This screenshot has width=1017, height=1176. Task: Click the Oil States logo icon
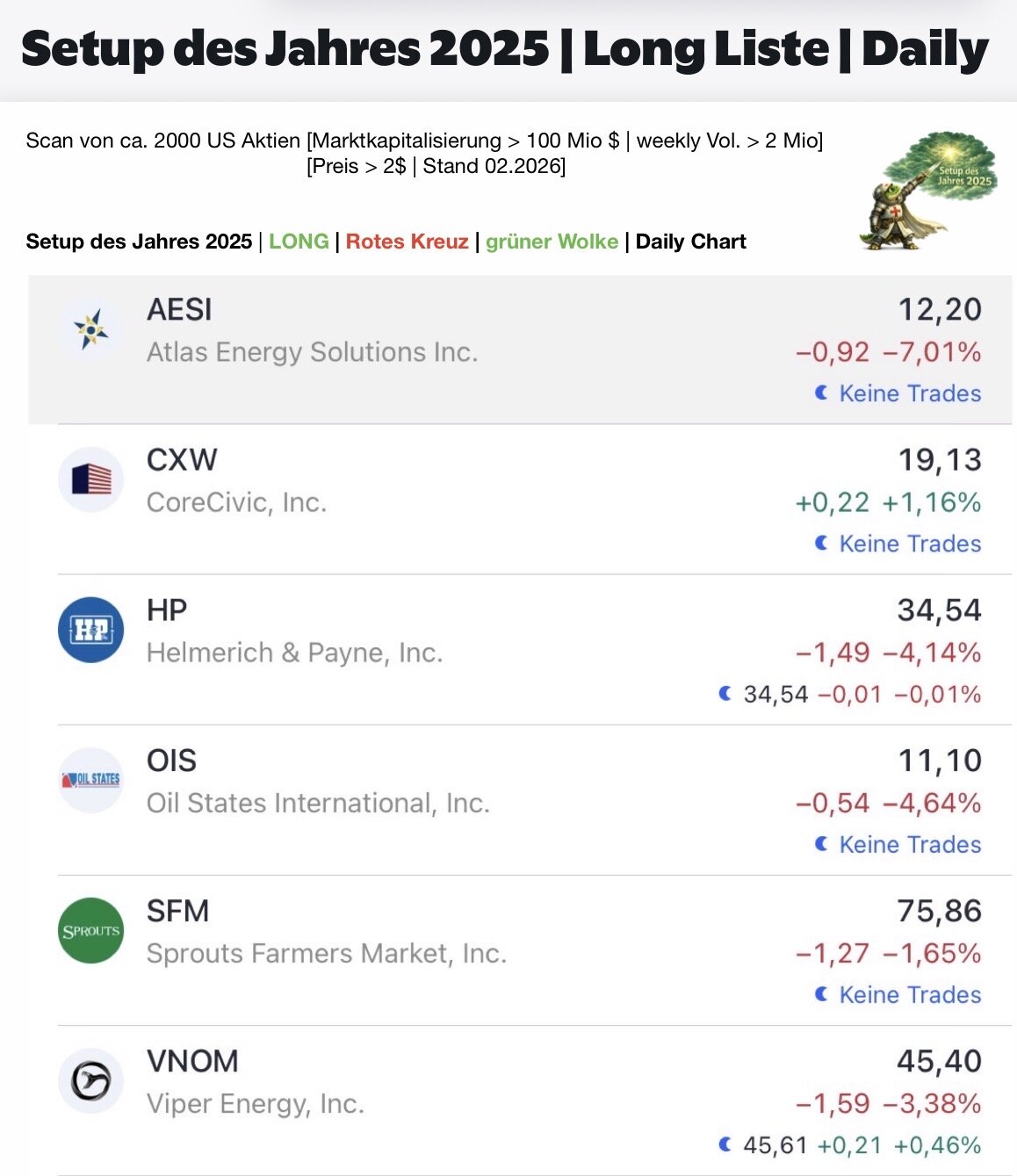[91, 780]
